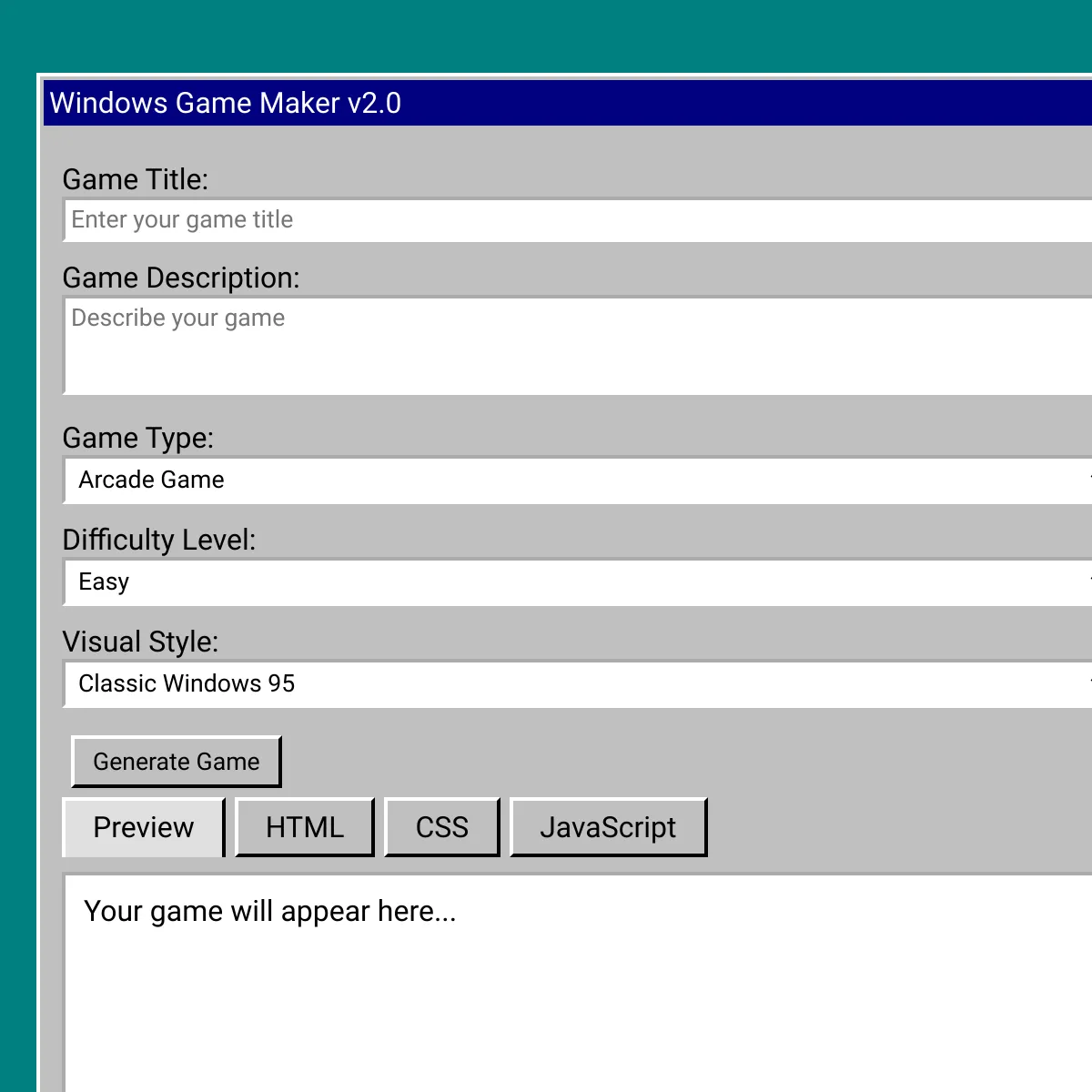Click the Windows Game Maker title bar
This screenshot has width=1092, height=1092.
546,103
